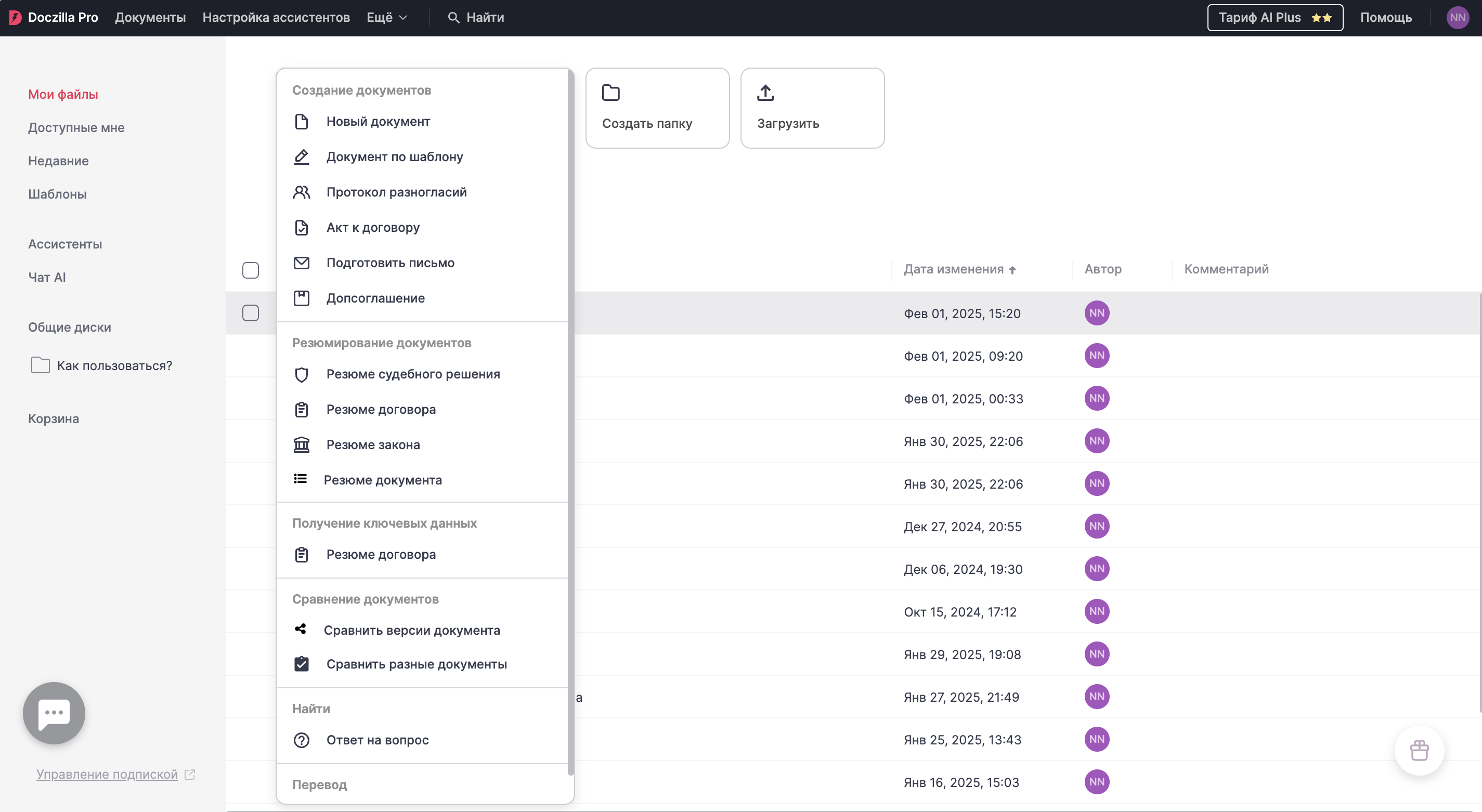Click the gift box icon
This screenshot has height=812, width=1482.
tap(1419, 751)
